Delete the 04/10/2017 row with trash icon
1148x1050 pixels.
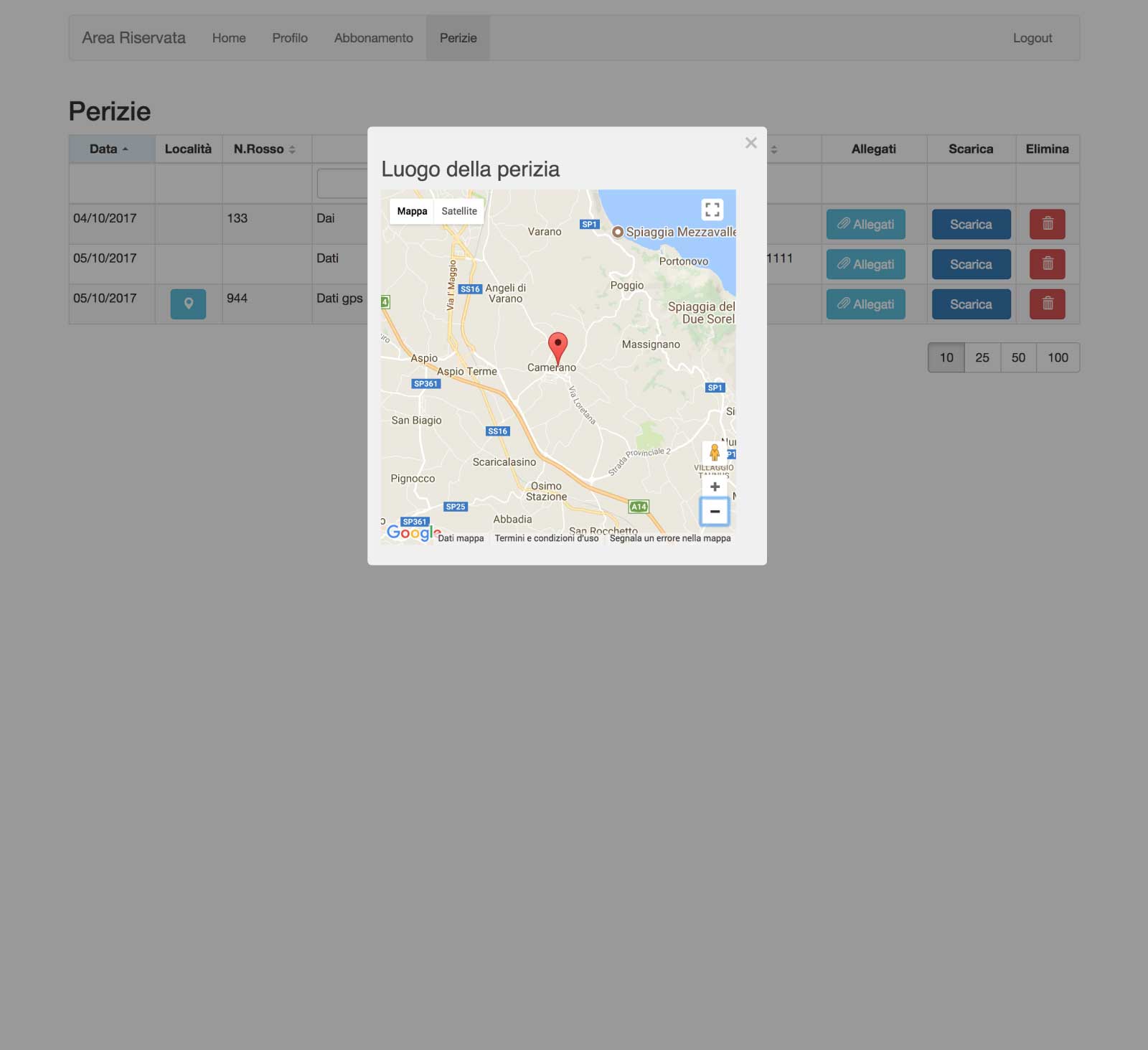(x=1048, y=224)
